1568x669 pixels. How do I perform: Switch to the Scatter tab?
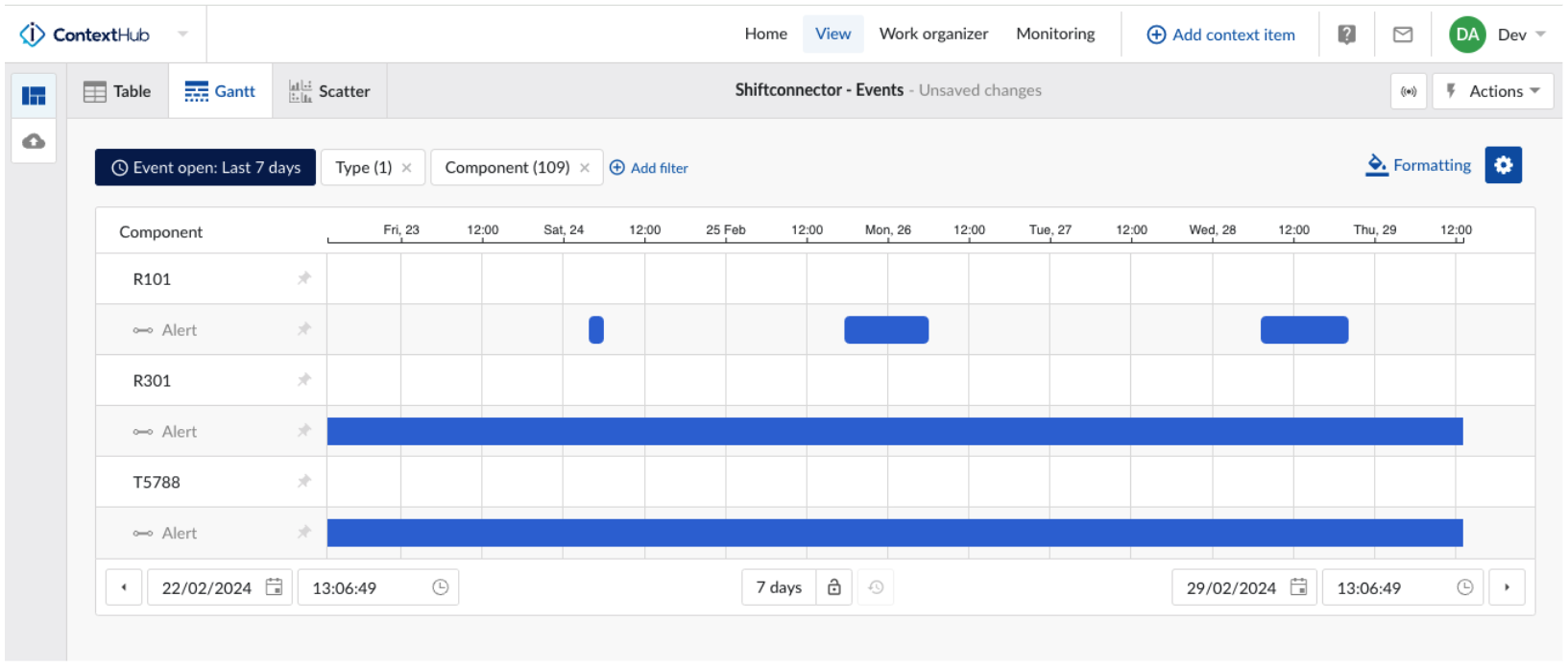330,91
